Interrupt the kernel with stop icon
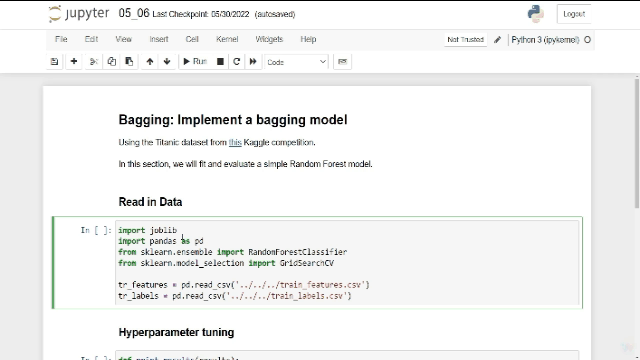Screen dimensions: 640x360 tap(220, 62)
